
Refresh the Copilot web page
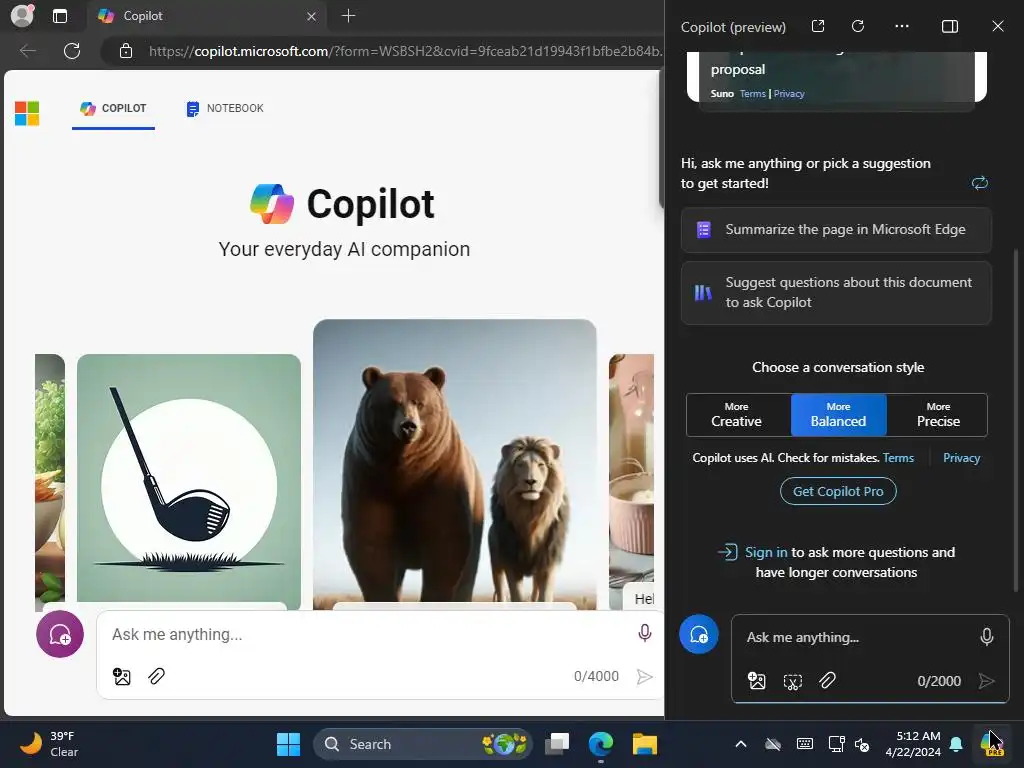pyautogui.click(x=72, y=51)
